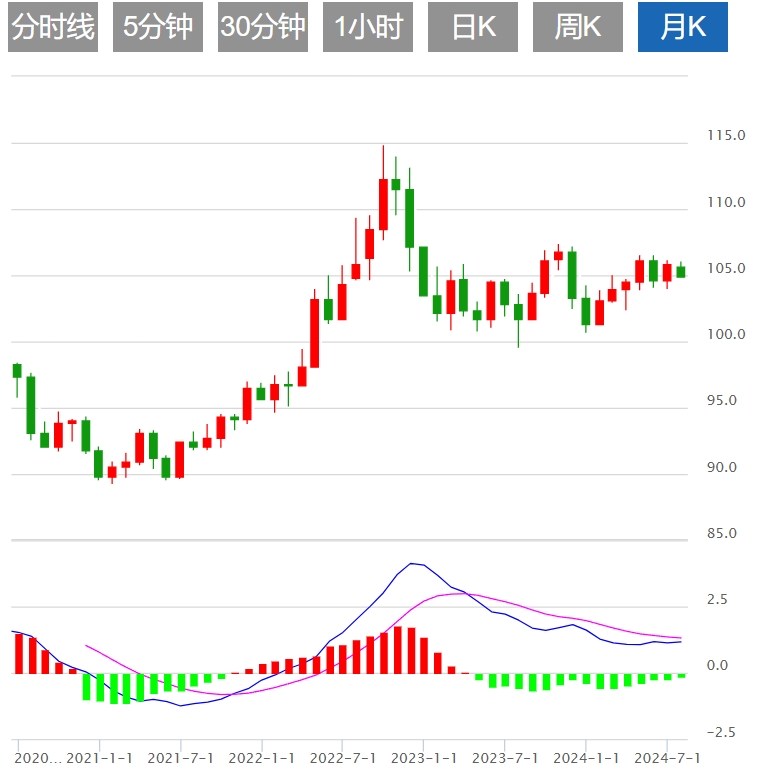
Task: Click the tallest red MACD histogram bar
Action: pyautogui.click(x=398, y=650)
